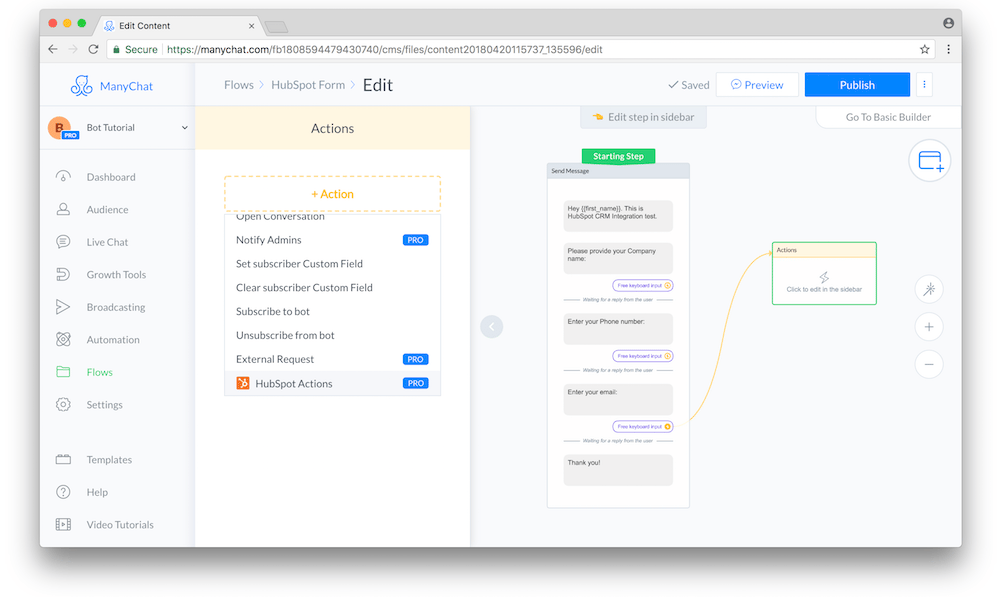Click the 'Thank you!' message block
This screenshot has width=1000, height=597.
[x=618, y=470]
